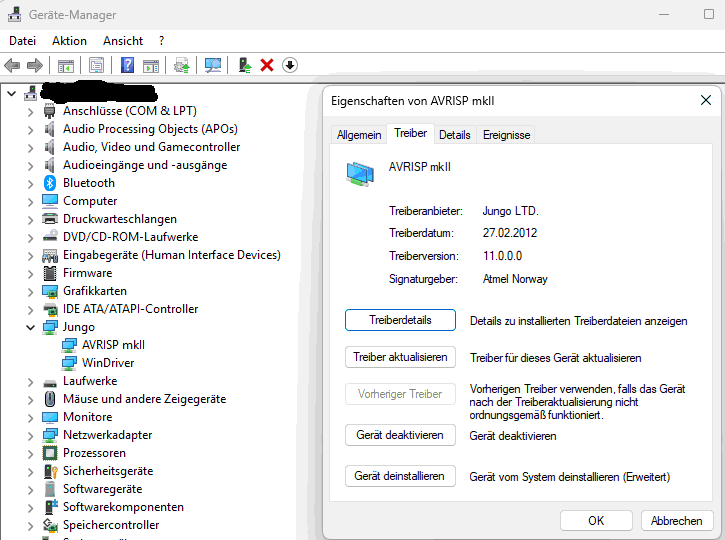Click Gerät deaktivieren button

pos(400,435)
